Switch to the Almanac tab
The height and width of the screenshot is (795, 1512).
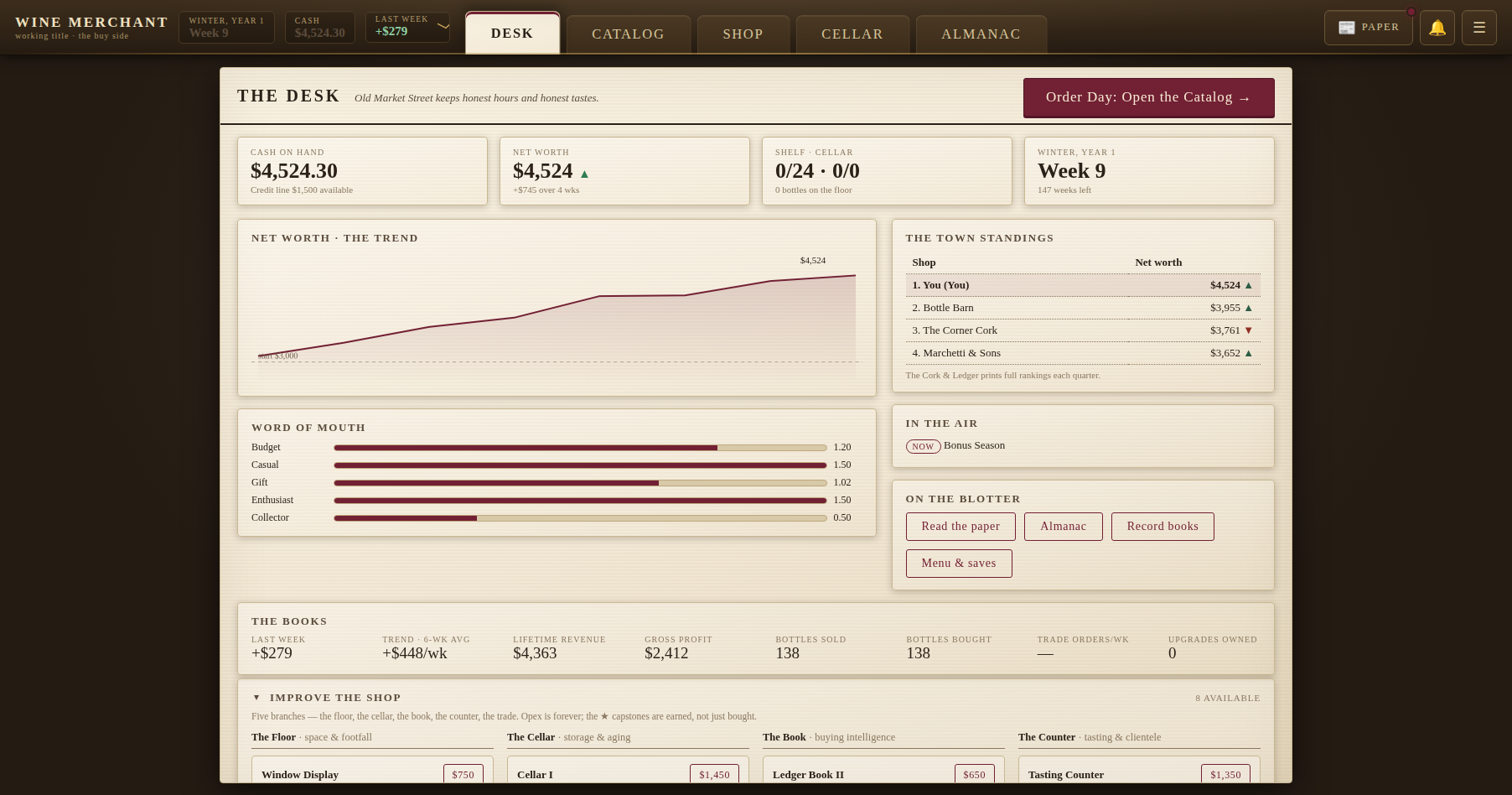[981, 34]
